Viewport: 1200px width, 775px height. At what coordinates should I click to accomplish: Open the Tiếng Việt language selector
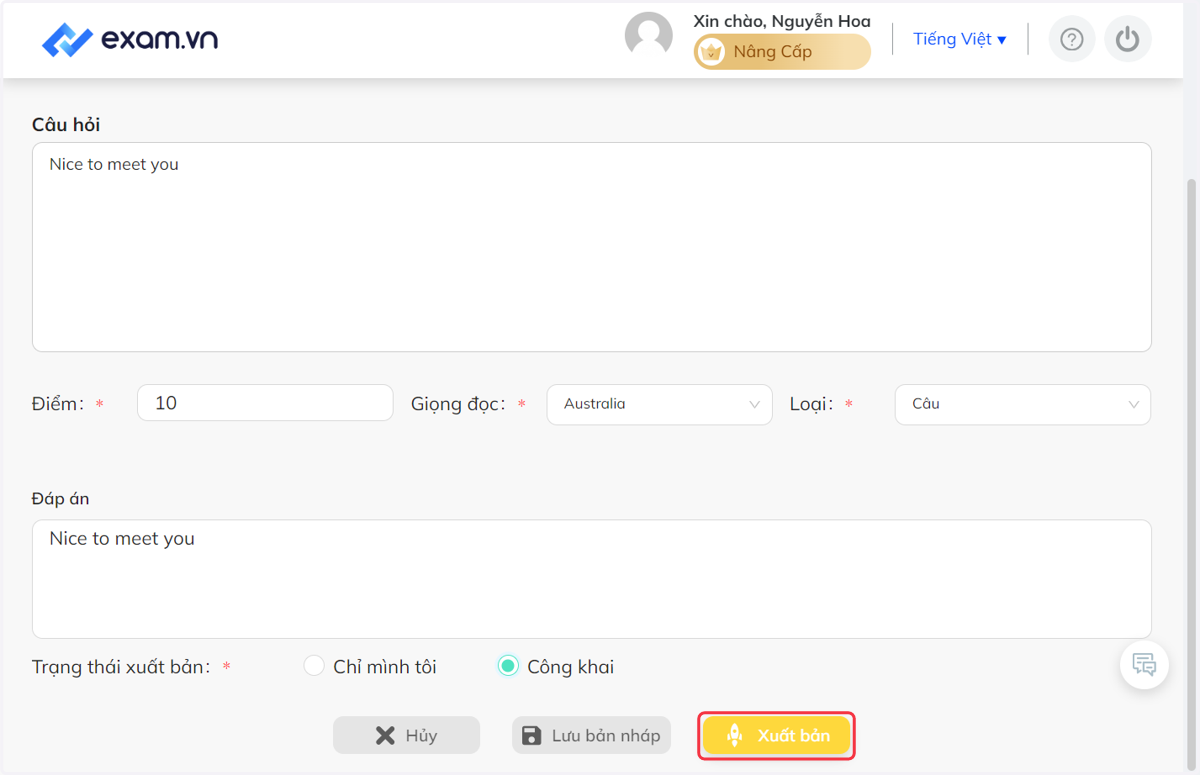[960, 39]
